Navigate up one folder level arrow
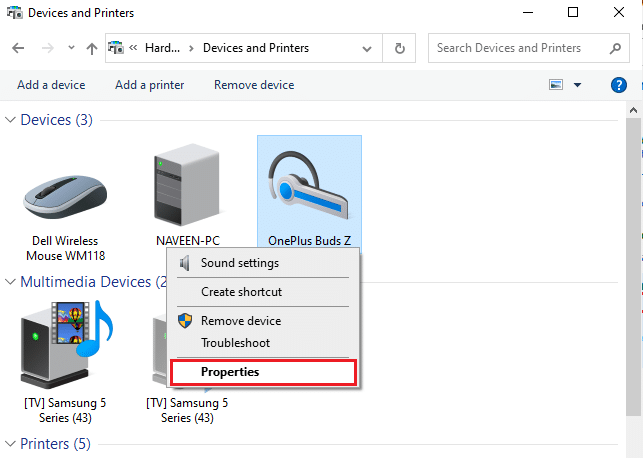The image size is (643, 458). coord(92,48)
